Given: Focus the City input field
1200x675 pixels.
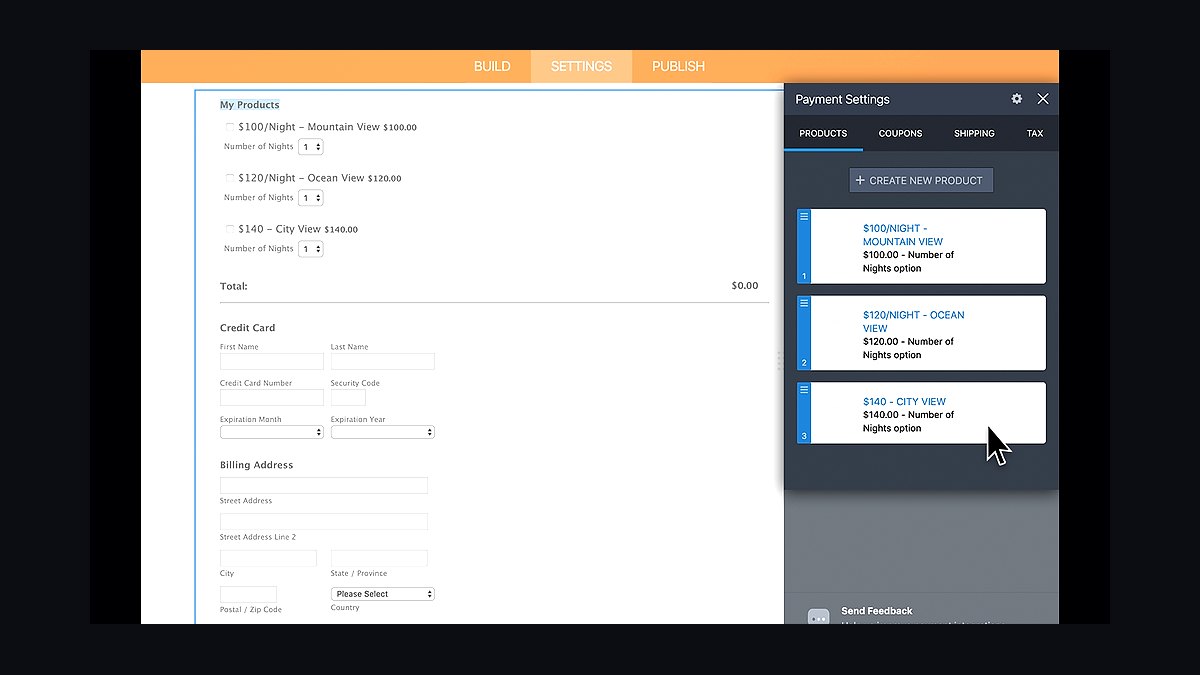Looking at the screenshot, I should click(268, 558).
